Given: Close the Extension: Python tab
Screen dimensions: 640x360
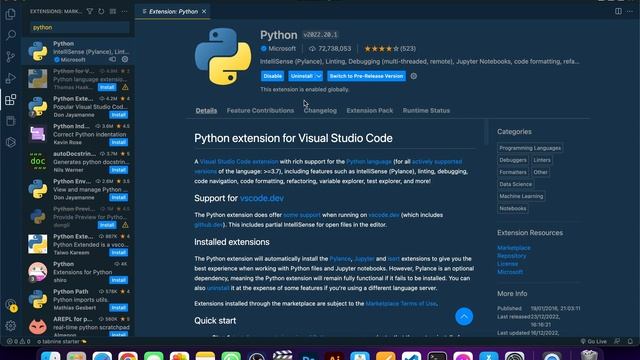Looking at the screenshot, I should point(204,11).
